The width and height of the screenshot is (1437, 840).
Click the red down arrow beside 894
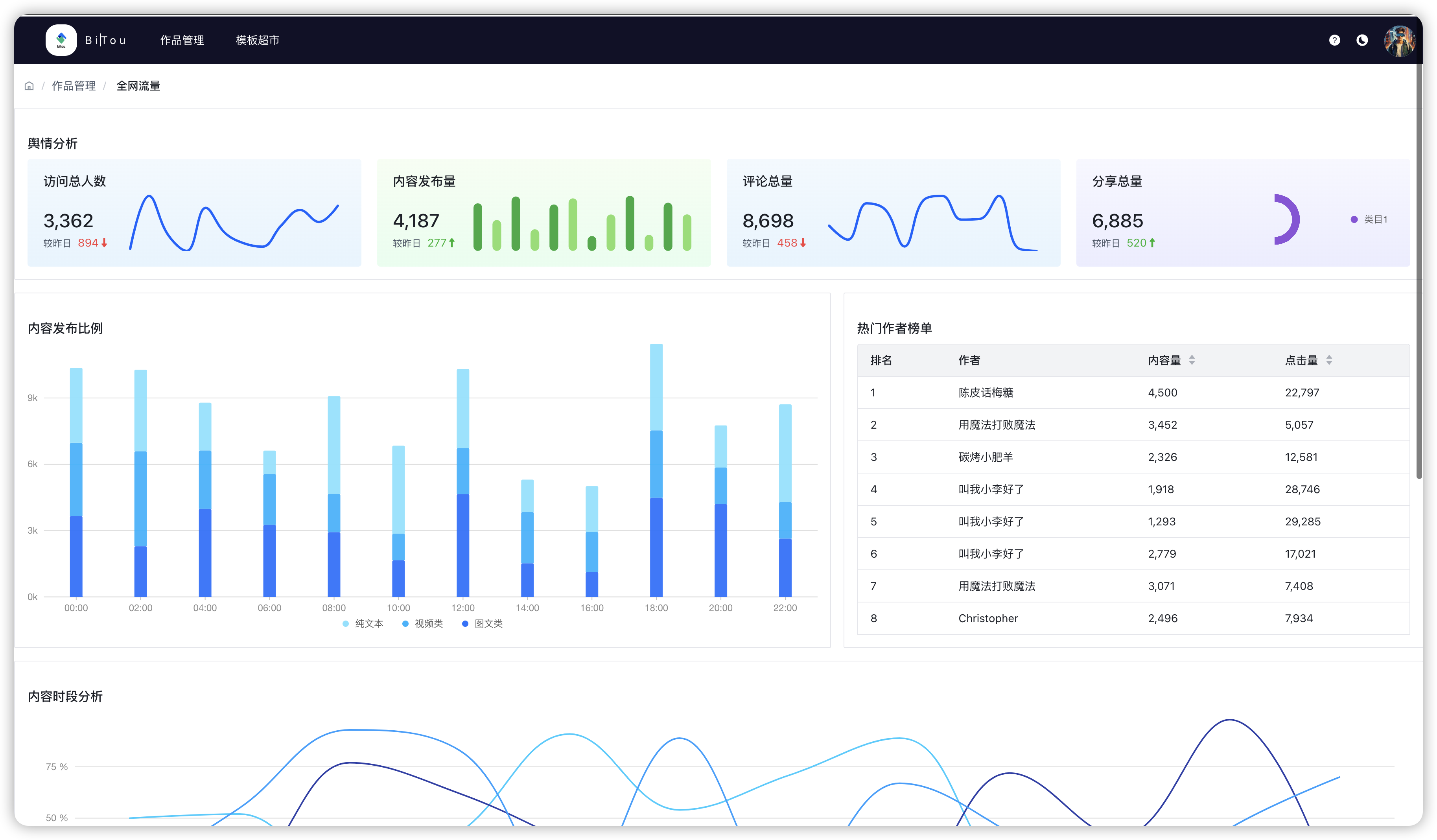click(104, 243)
